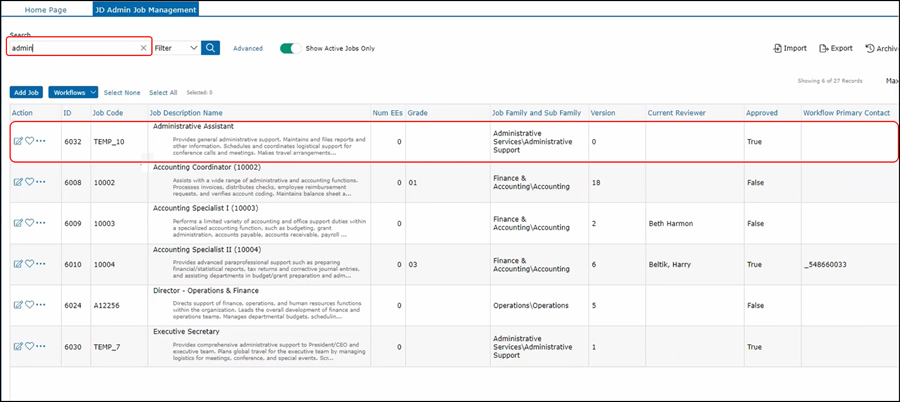Switch to the Home Page tab
This screenshot has height=402, width=900.
click(x=48, y=9)
